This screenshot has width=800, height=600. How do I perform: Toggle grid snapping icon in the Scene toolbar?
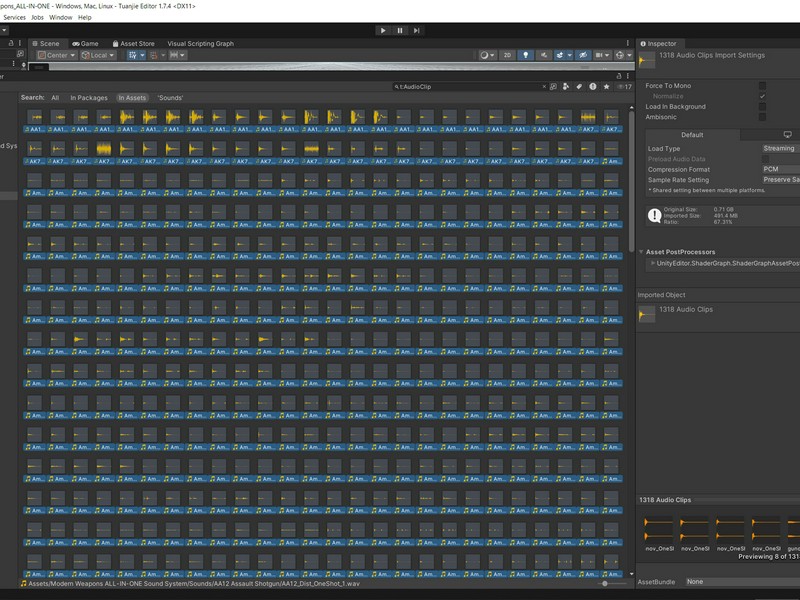coord(153,55)
